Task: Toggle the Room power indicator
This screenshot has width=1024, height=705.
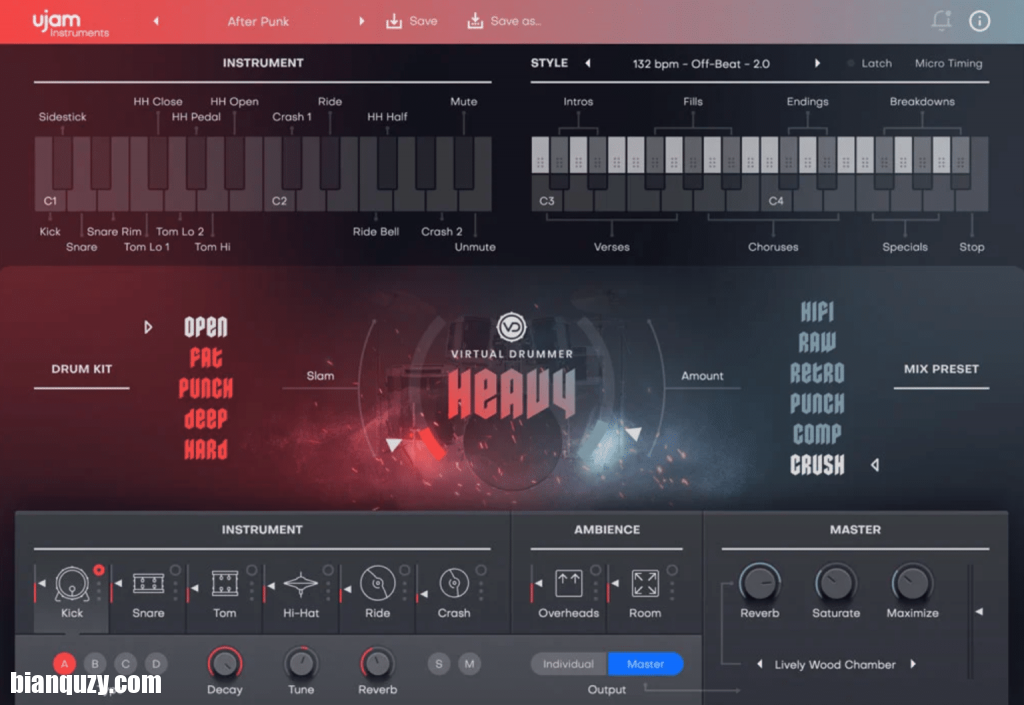Action: tap(672, 571)
